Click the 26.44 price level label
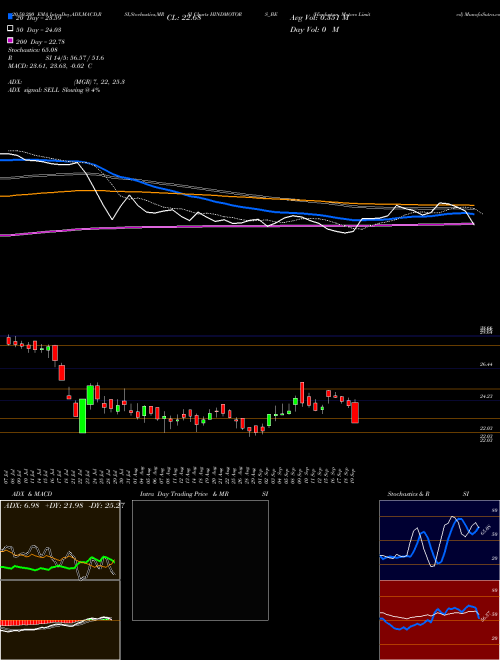 (x=486, y=365)
